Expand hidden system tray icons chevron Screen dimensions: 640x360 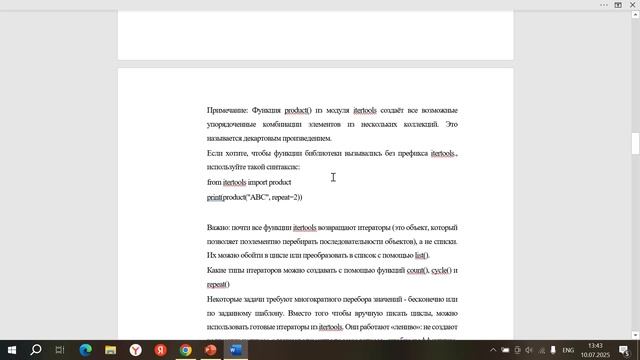pyautogui.click(x=493, y=350)
